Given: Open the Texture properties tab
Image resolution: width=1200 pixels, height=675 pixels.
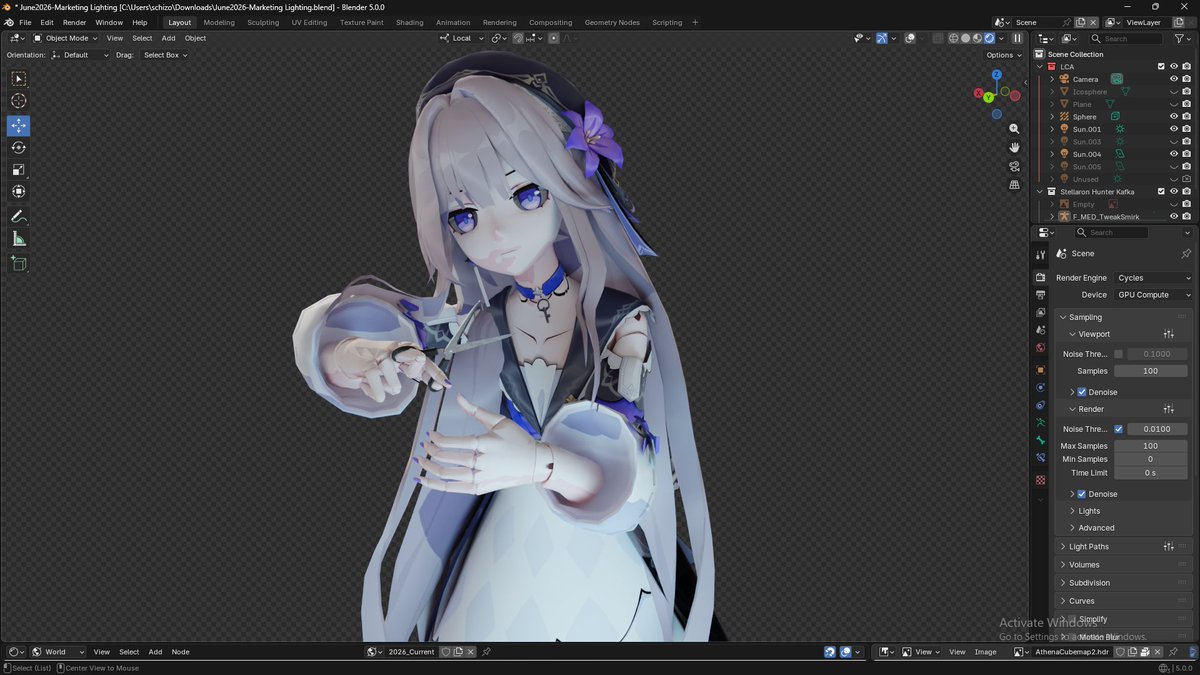Looking at the screenshot, I should click(1040, 480).
